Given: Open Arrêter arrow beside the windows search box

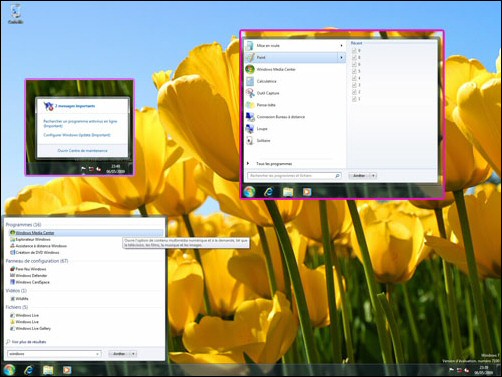Looking at the screenshot, I should tap(133, 354).
